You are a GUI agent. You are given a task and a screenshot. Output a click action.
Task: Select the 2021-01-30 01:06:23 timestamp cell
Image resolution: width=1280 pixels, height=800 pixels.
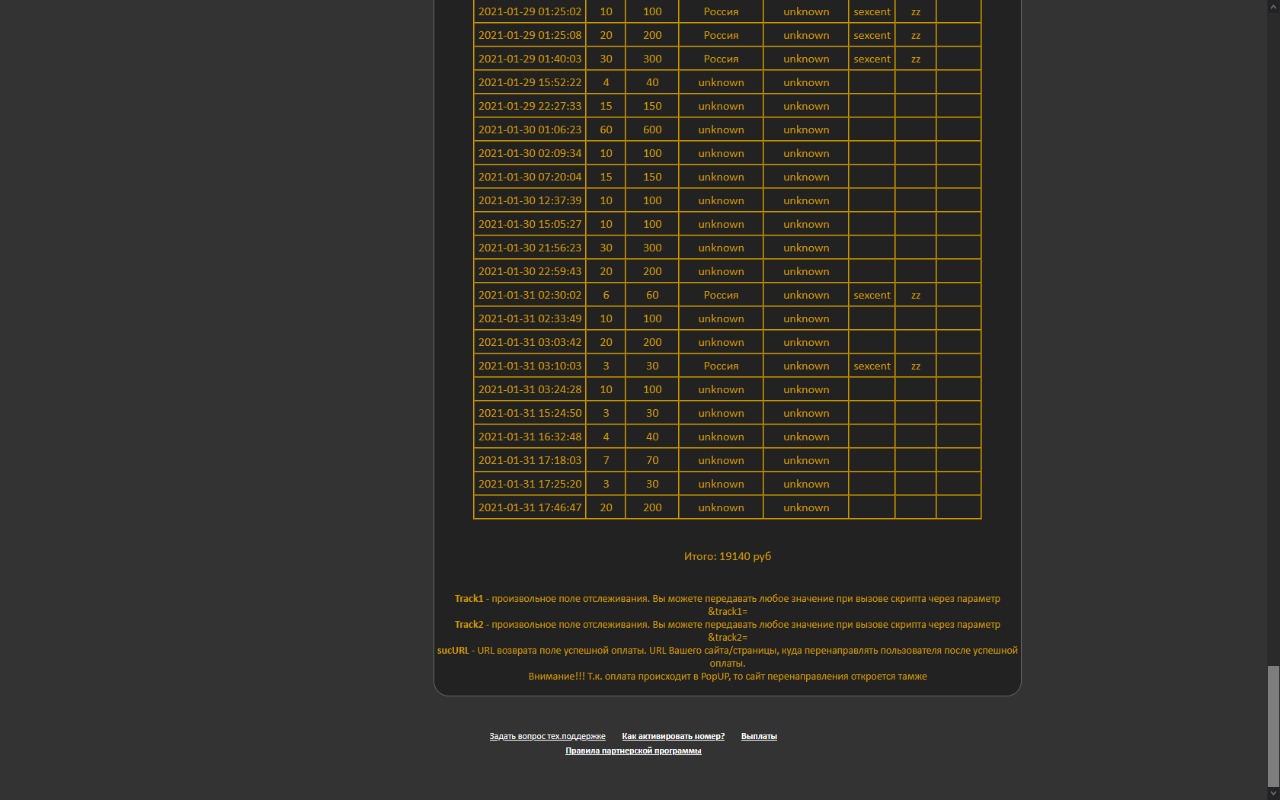pos(529,130)
